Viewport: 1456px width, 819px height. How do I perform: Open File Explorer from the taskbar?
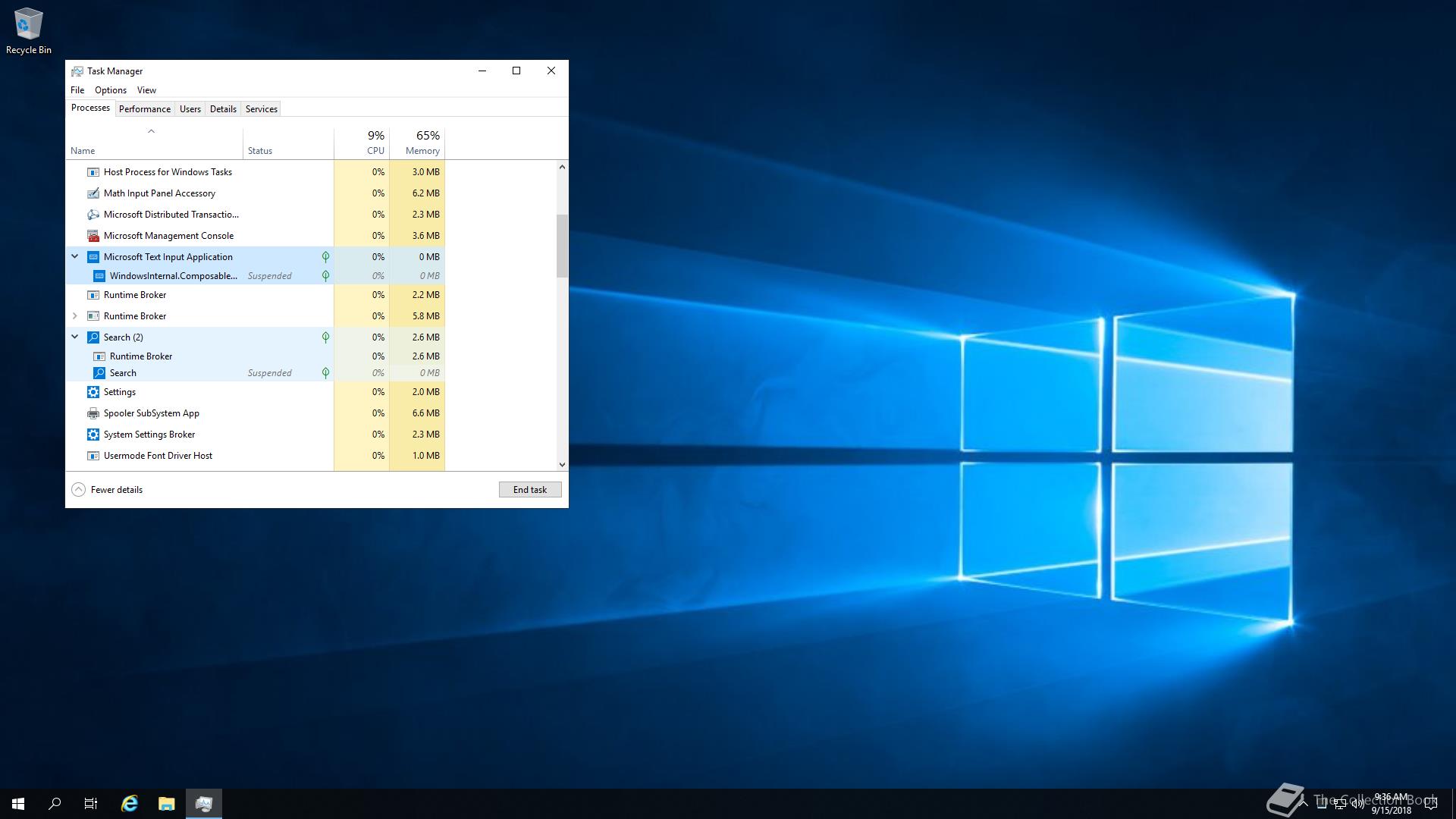click(166, 804)
